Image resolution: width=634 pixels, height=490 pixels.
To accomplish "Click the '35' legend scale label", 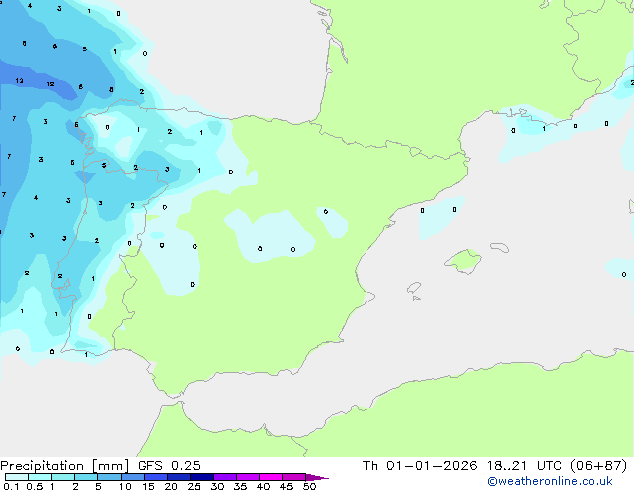I will coord(240,486).
